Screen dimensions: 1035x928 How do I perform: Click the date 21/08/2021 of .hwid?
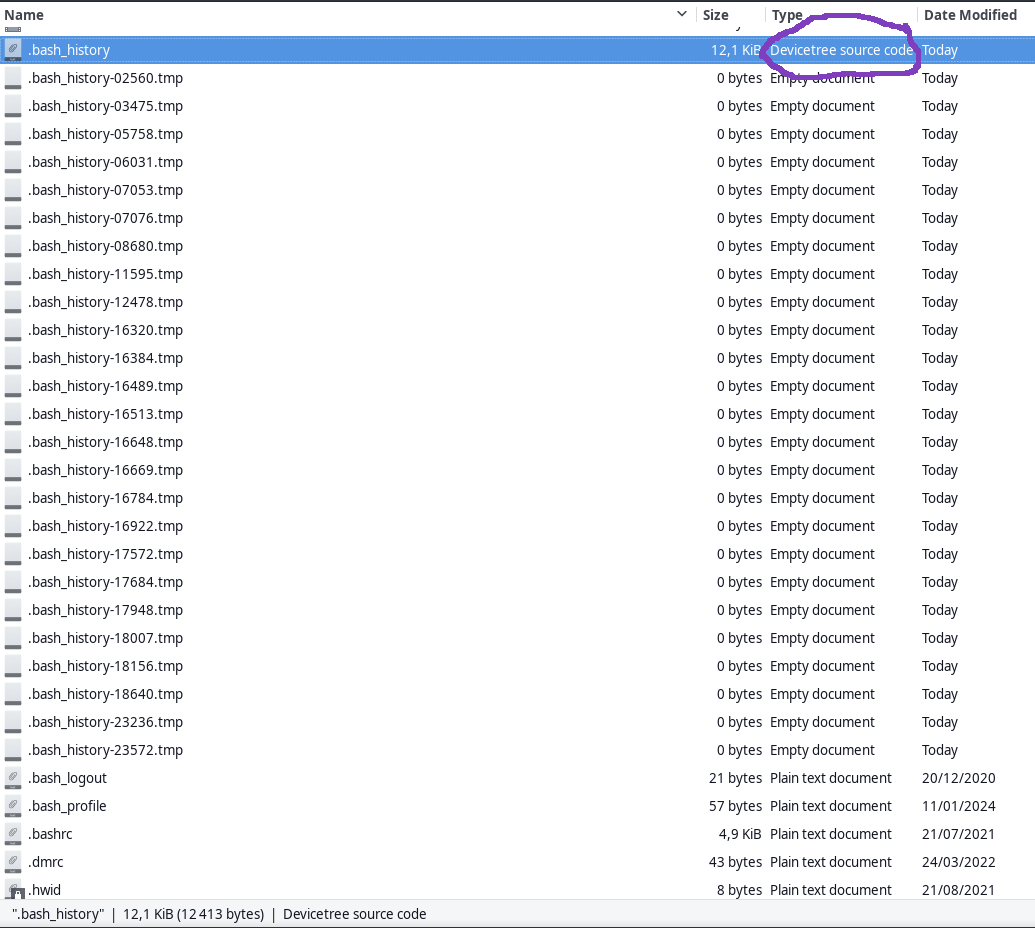point(958,890)
